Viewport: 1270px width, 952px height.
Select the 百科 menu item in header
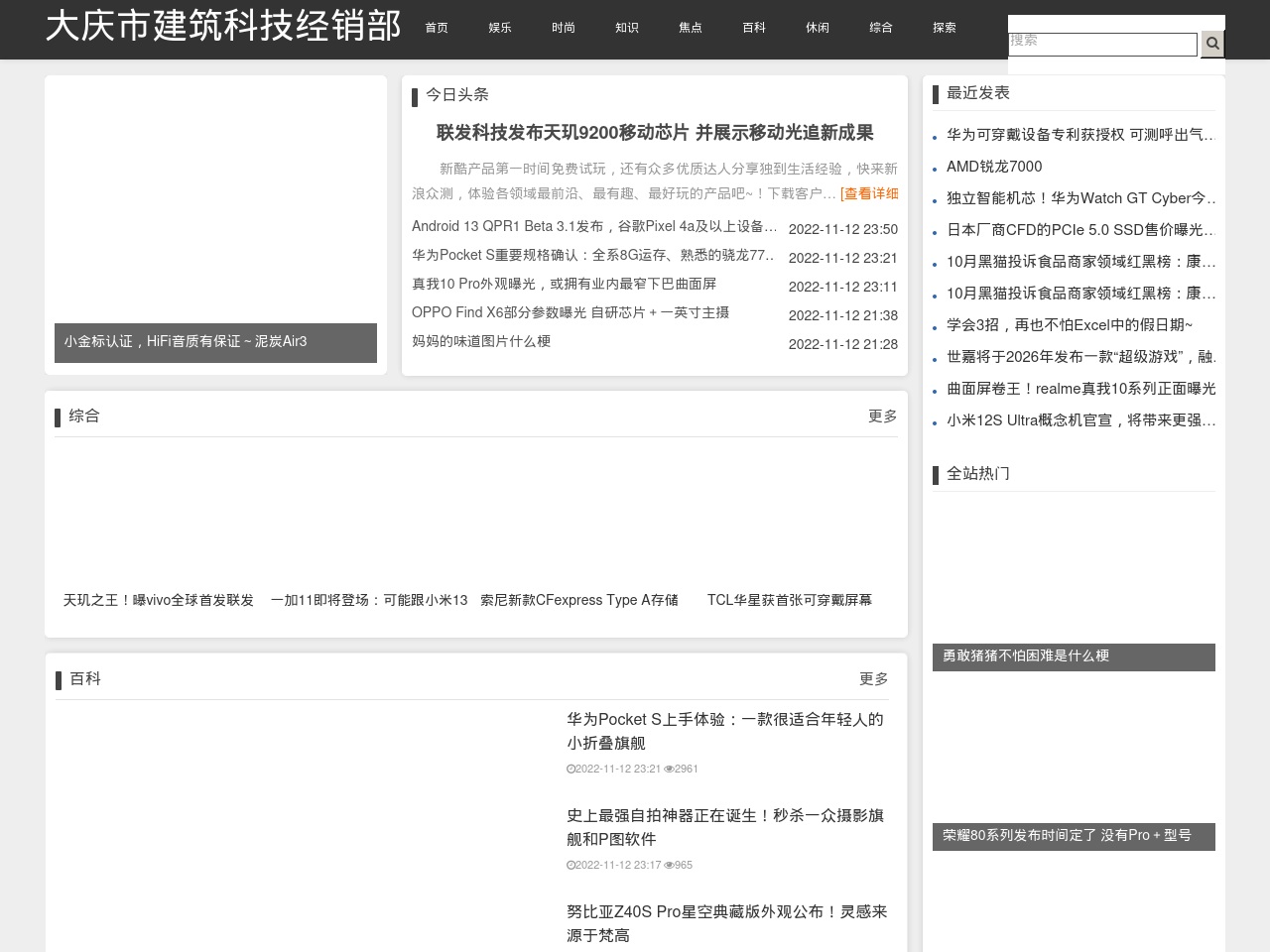[x=754, y=28]
